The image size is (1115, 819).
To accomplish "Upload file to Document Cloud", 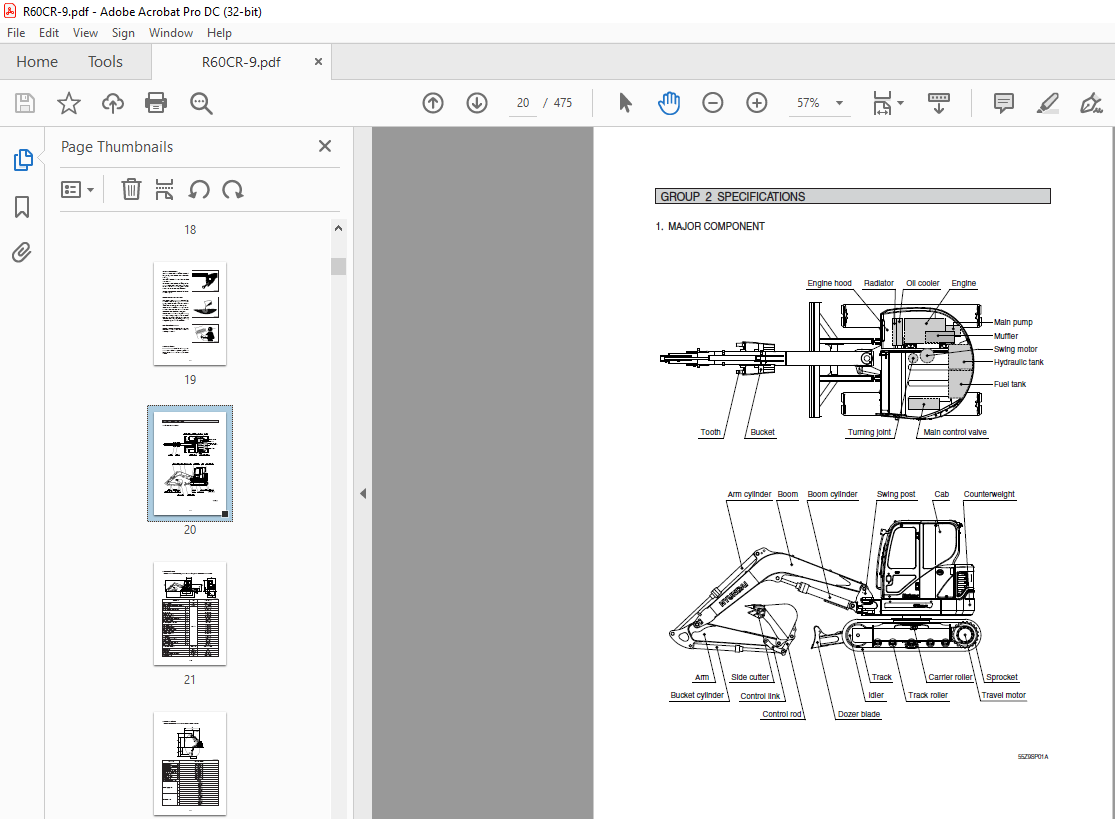I will [x=112, y=103].
